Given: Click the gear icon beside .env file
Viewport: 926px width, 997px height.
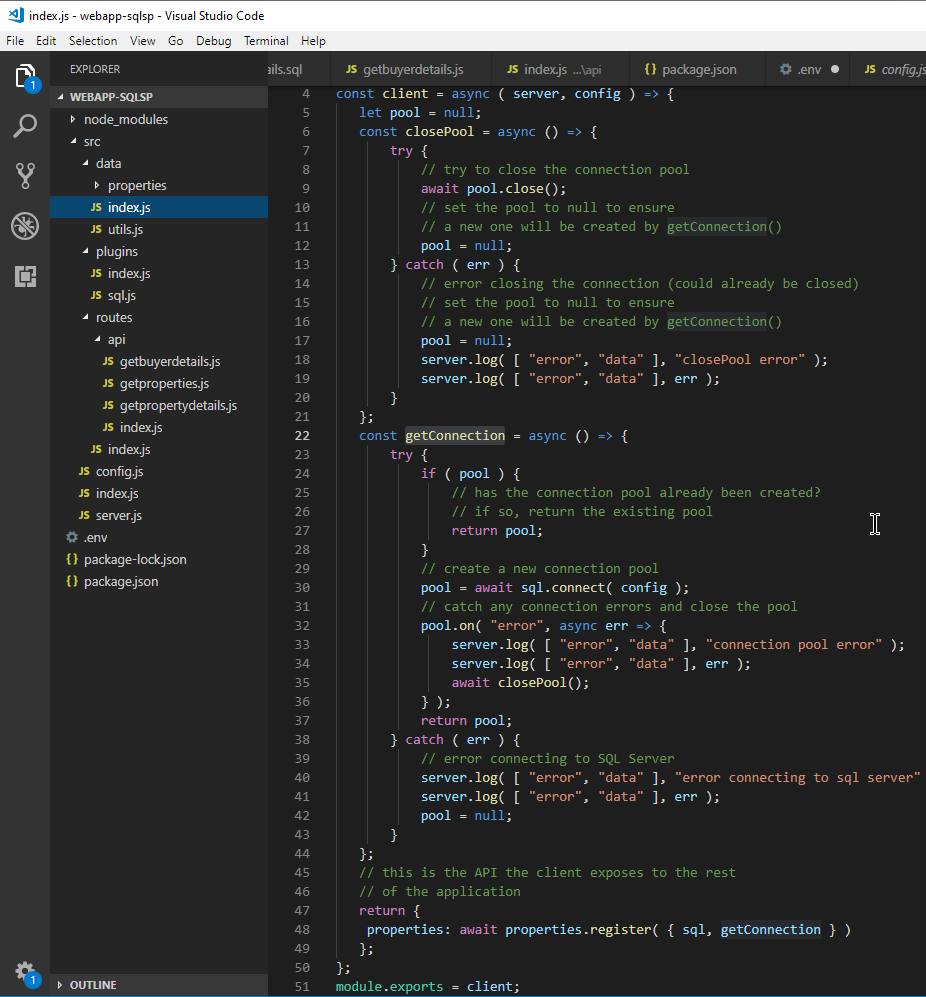Looking at the screenshot, I should [x=71, y=537].
